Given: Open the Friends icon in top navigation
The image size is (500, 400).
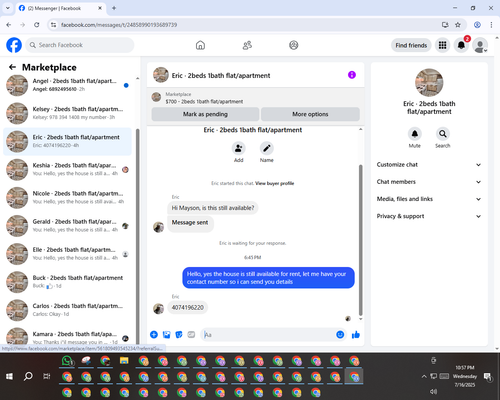Looking at the screenshot, I should point(247,45).
